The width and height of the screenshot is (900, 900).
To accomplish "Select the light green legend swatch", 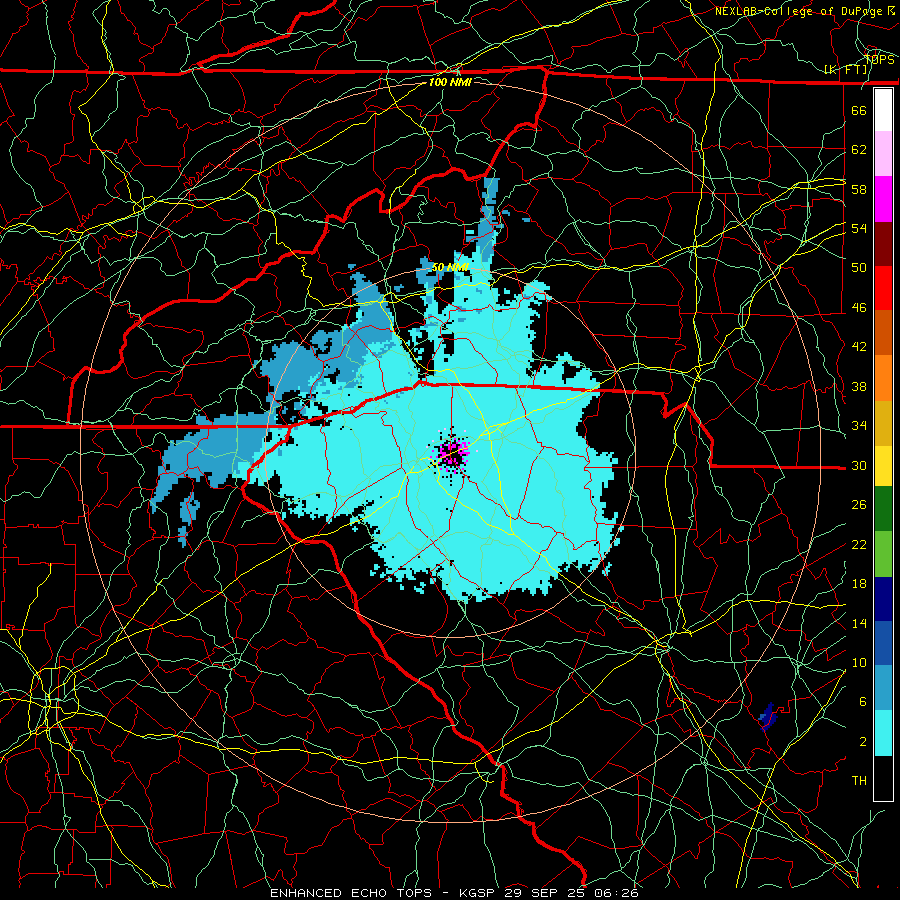I will (883, 553).
